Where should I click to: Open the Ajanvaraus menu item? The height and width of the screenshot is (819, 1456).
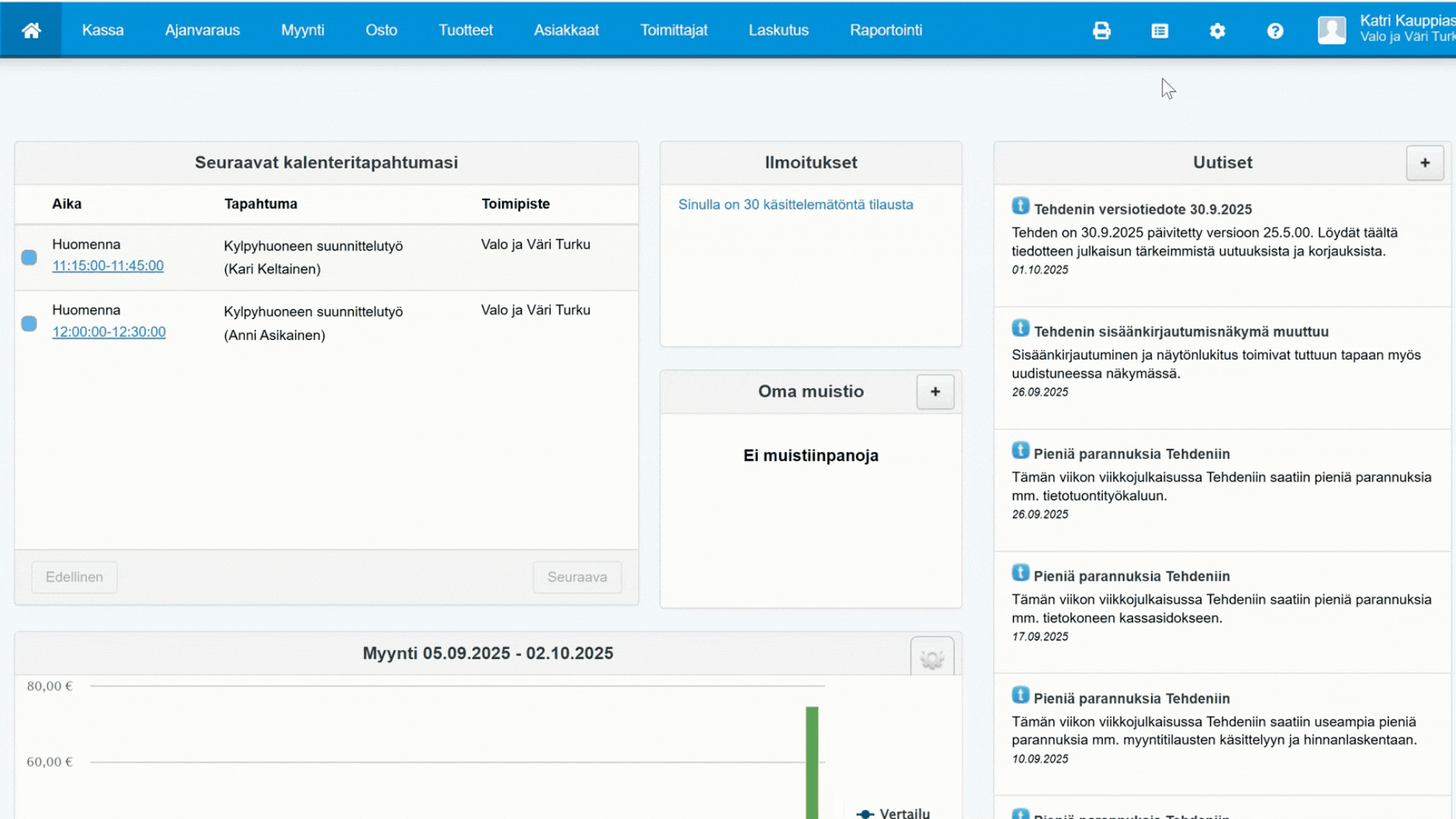(x=202, y=30)
